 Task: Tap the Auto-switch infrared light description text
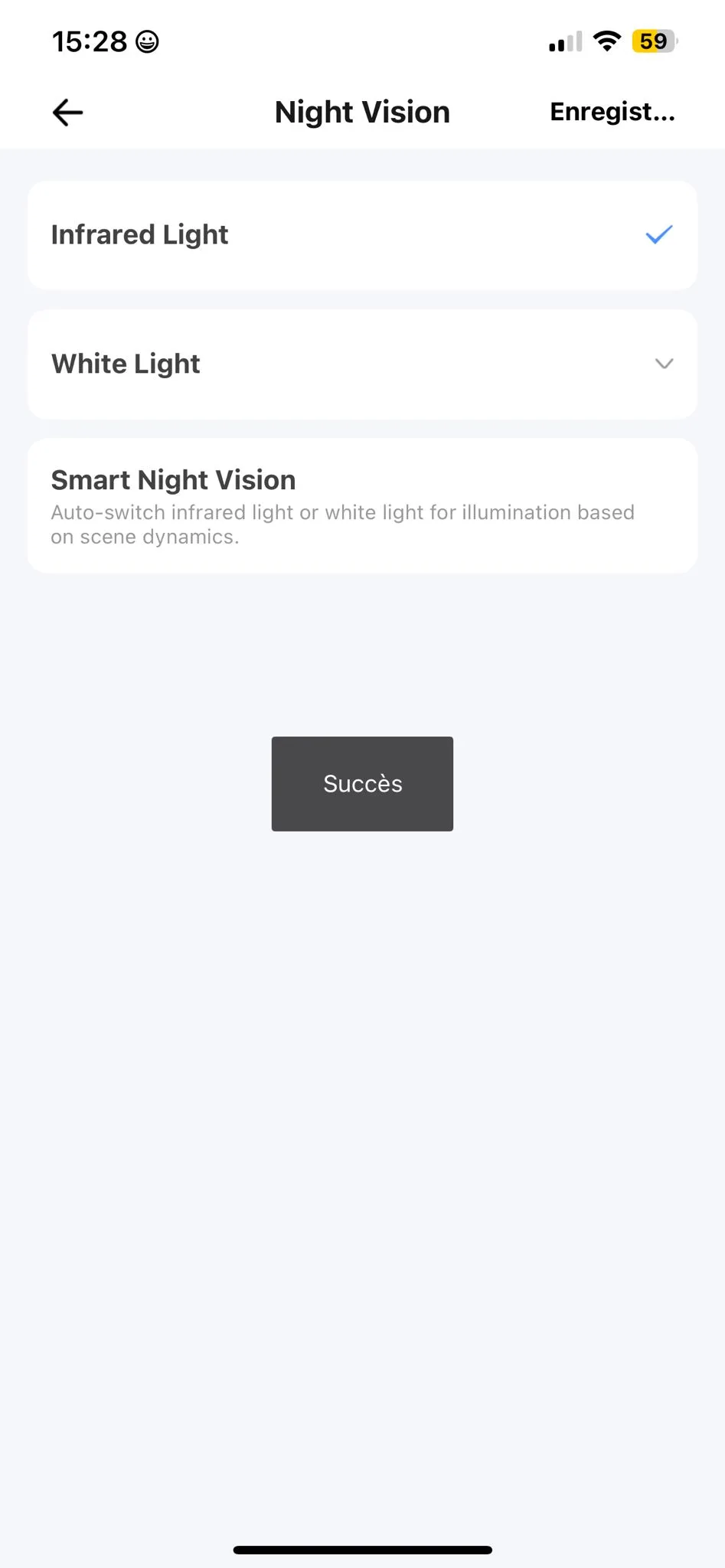(342, 524)
